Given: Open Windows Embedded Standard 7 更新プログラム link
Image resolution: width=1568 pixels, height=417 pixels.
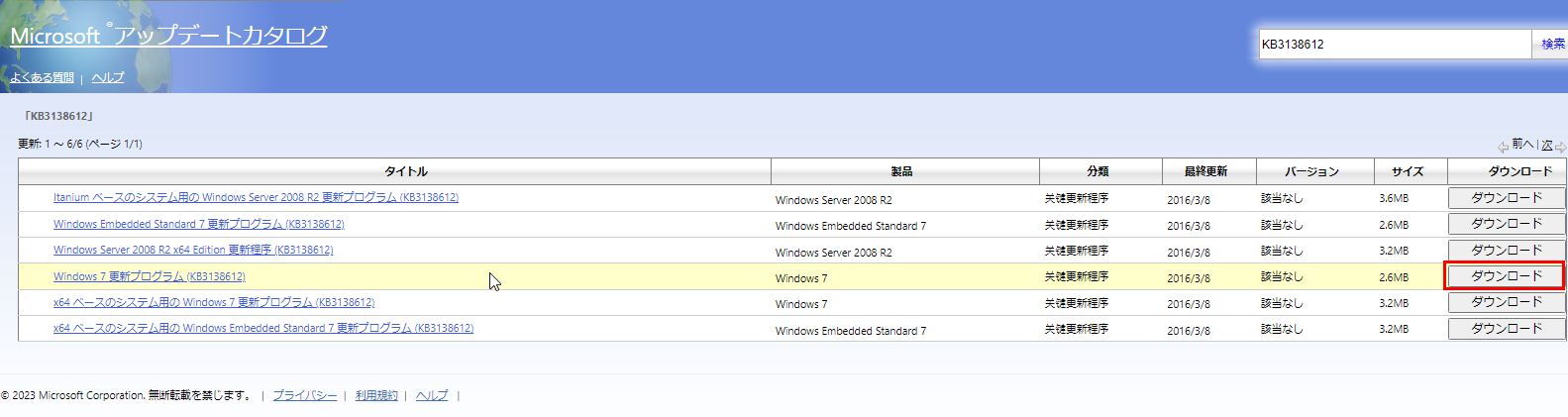Looking at the screenshot, I should tap(199, 224).
